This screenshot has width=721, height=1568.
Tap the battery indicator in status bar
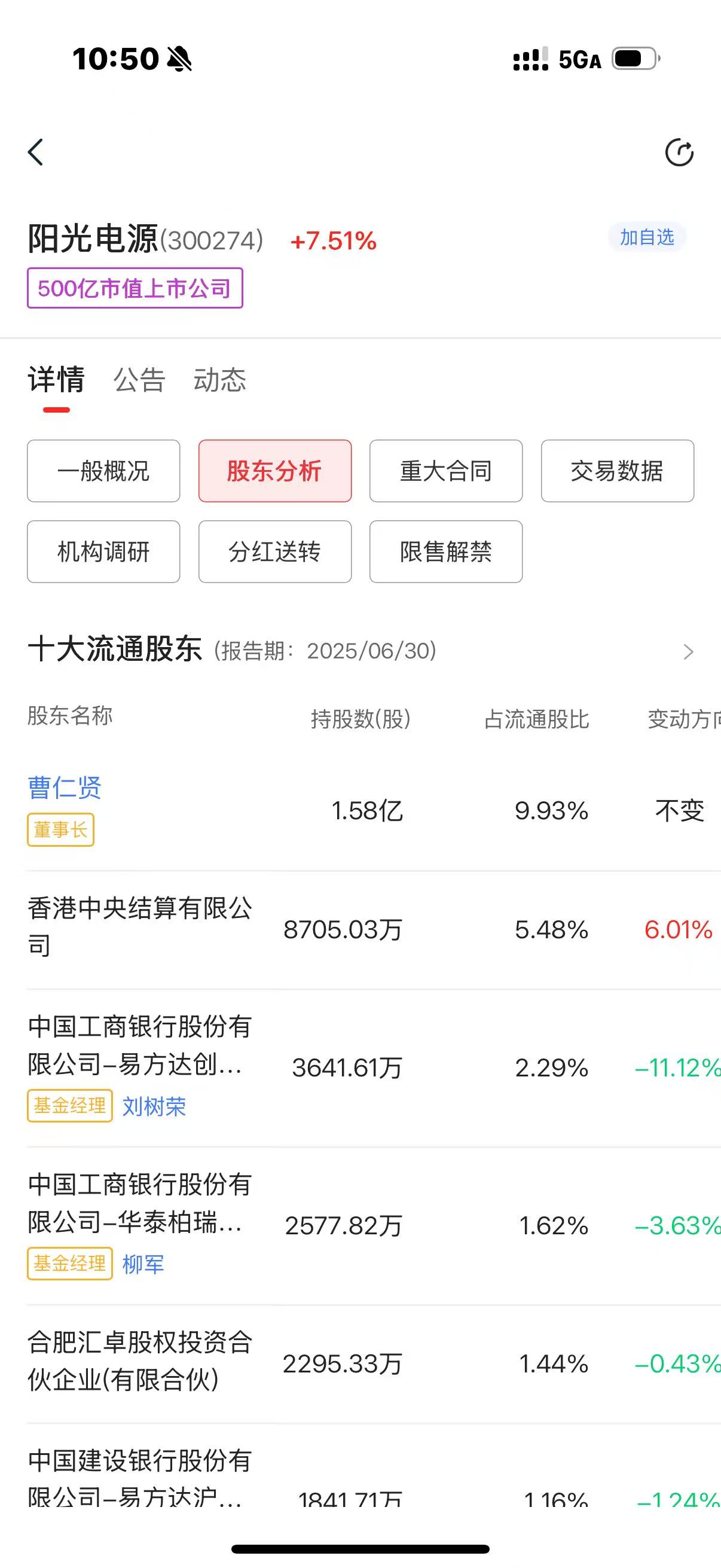pos(636,59)
